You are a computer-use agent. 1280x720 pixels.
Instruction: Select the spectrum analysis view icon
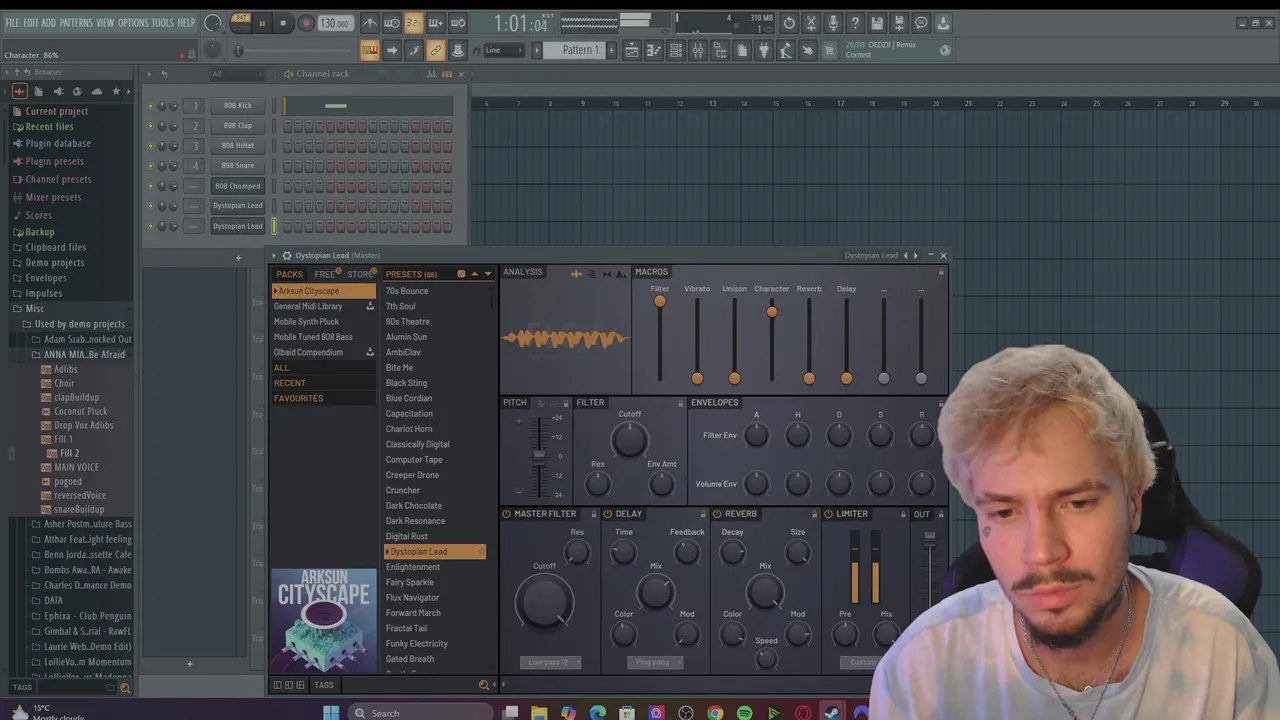point(621,274)
